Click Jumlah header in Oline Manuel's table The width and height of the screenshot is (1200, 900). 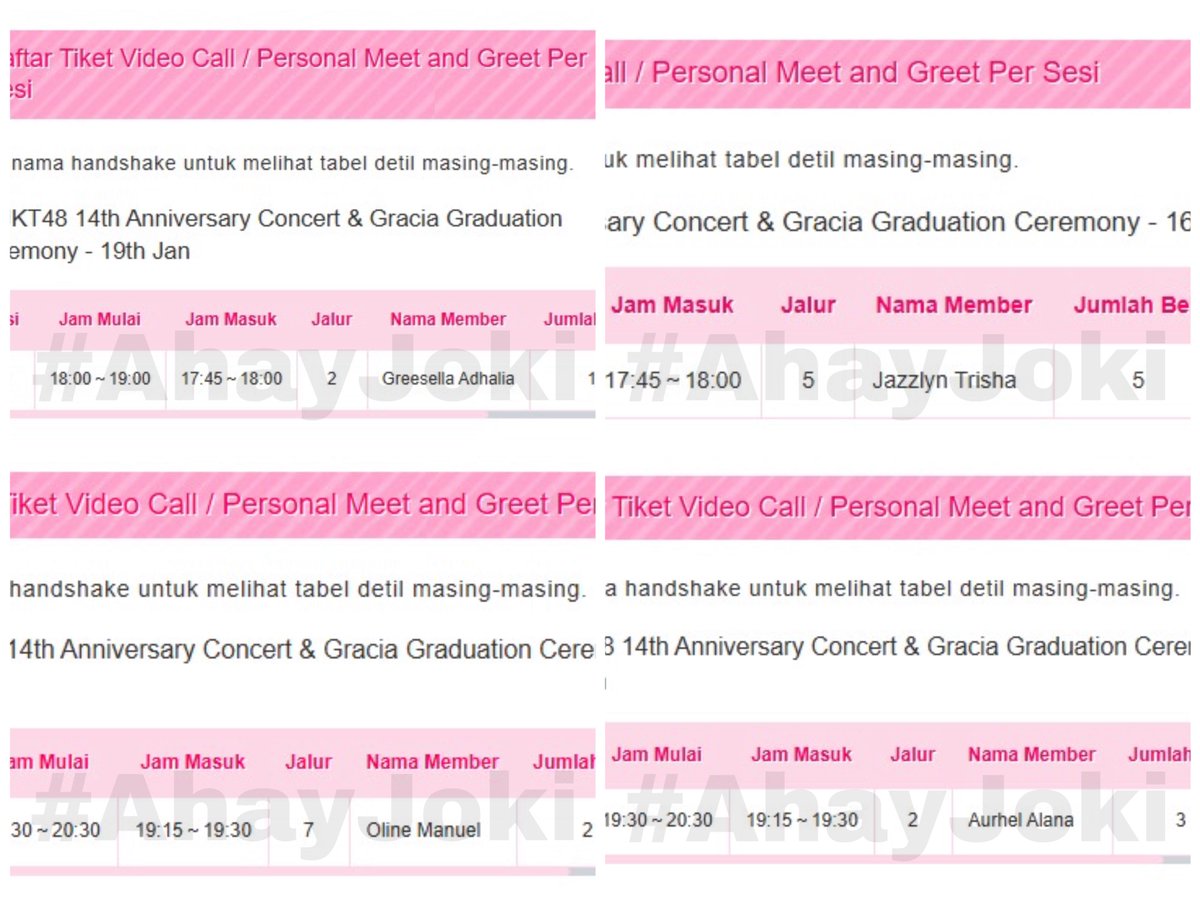pyautogui.click(x=564, y=762)
